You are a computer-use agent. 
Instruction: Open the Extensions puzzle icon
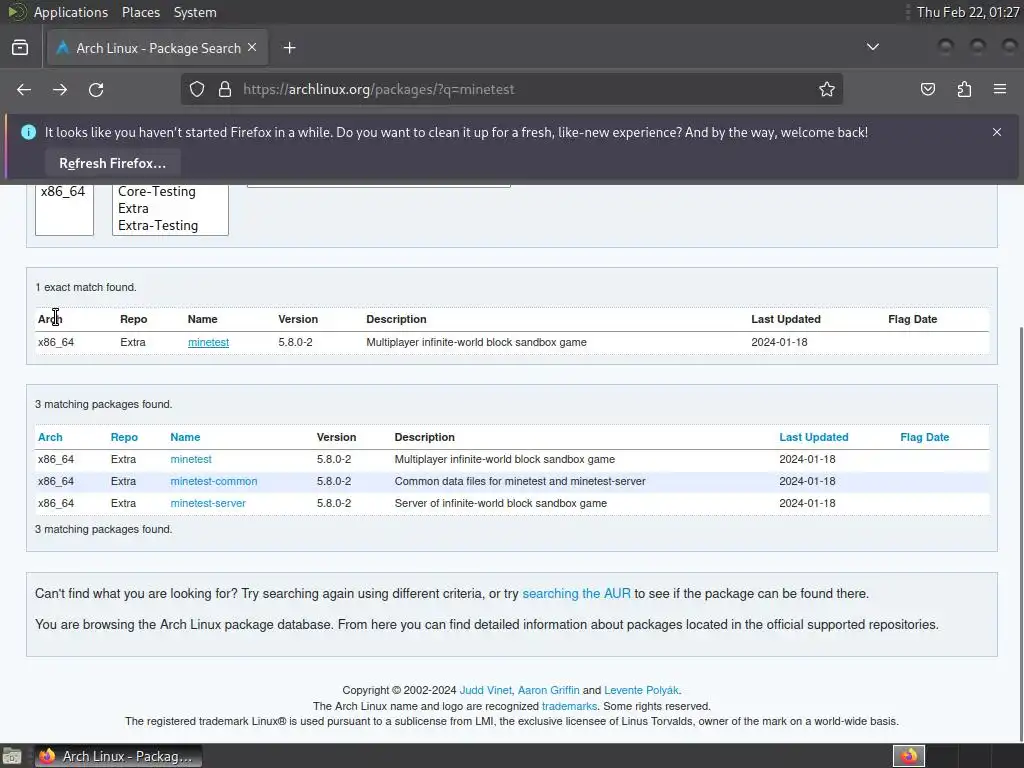point(964,89)
